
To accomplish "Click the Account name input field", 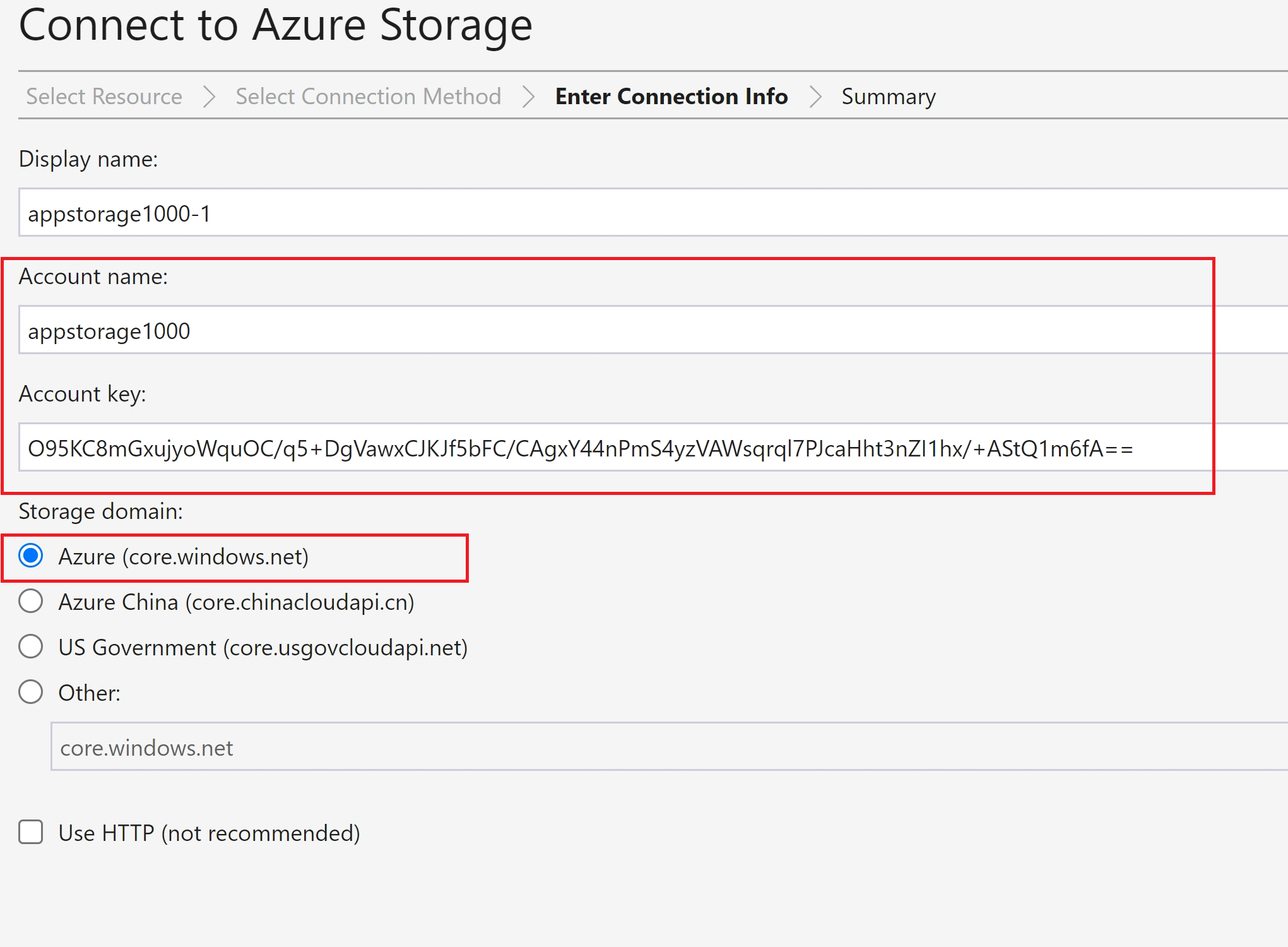I will point(653,330).
